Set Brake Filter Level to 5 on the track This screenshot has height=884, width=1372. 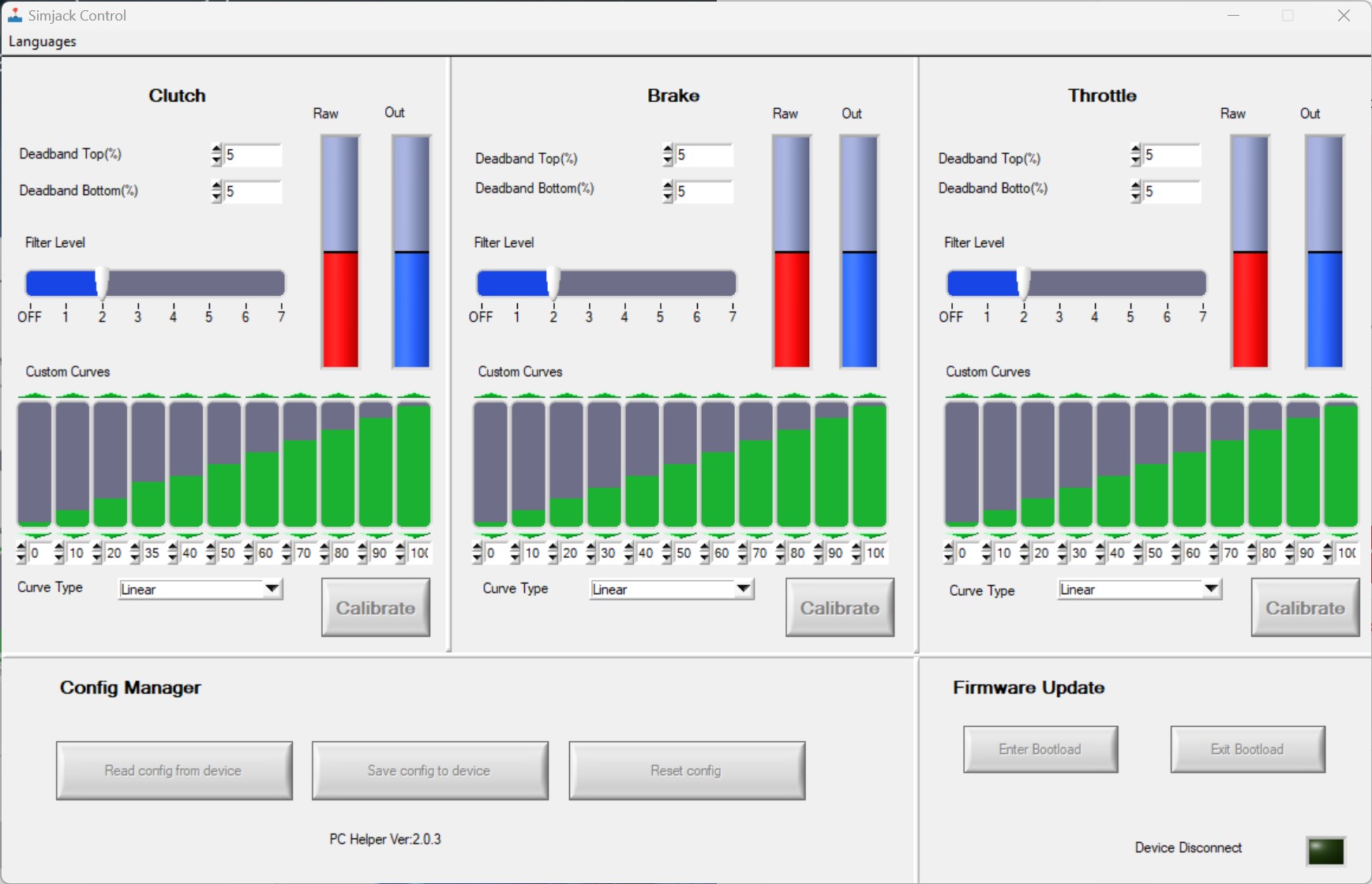coord(661,283)
